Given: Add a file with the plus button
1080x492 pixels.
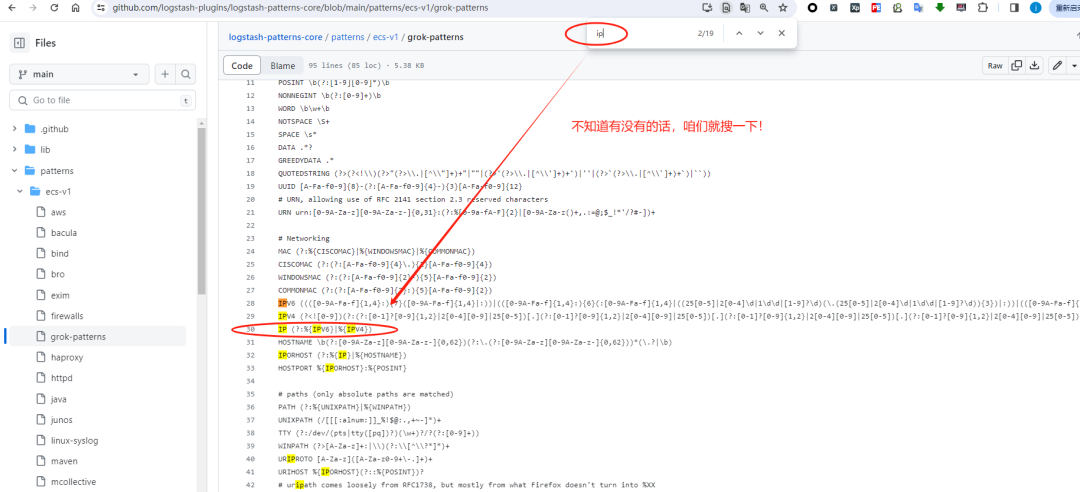Looking at the screenshot, I should (165, 74).
